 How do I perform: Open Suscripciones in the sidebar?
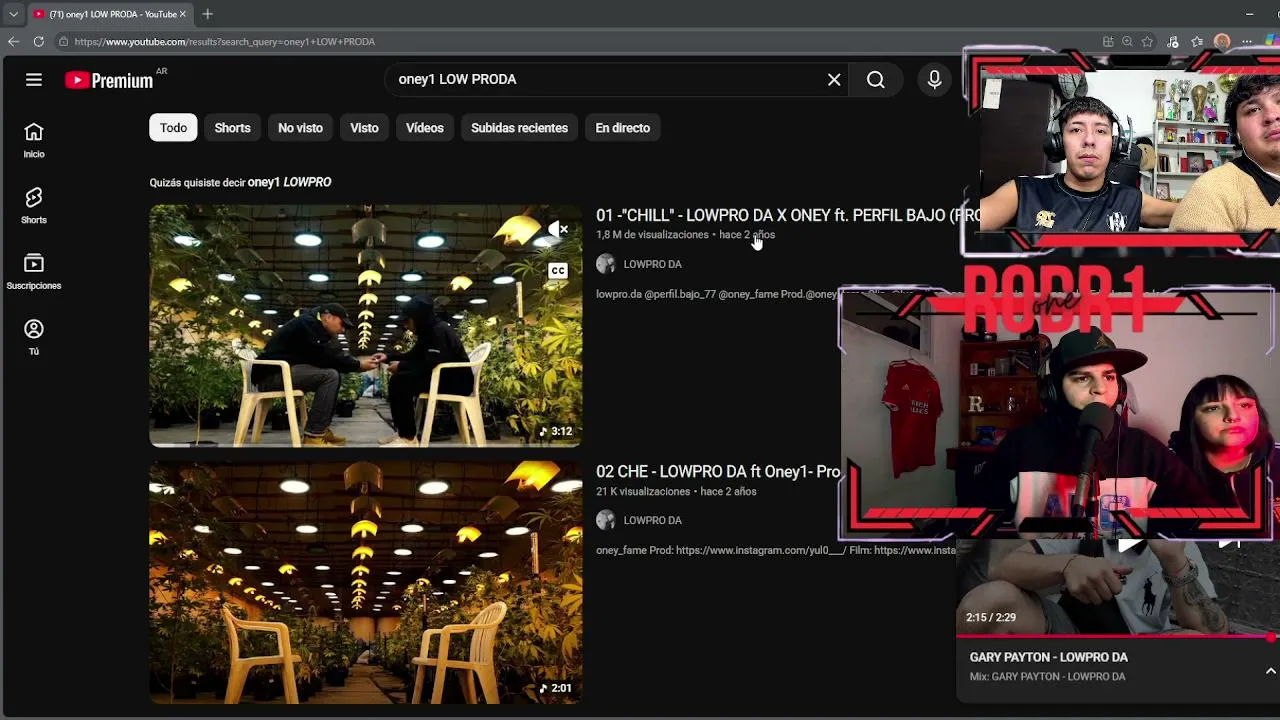(x=34, y=272)
